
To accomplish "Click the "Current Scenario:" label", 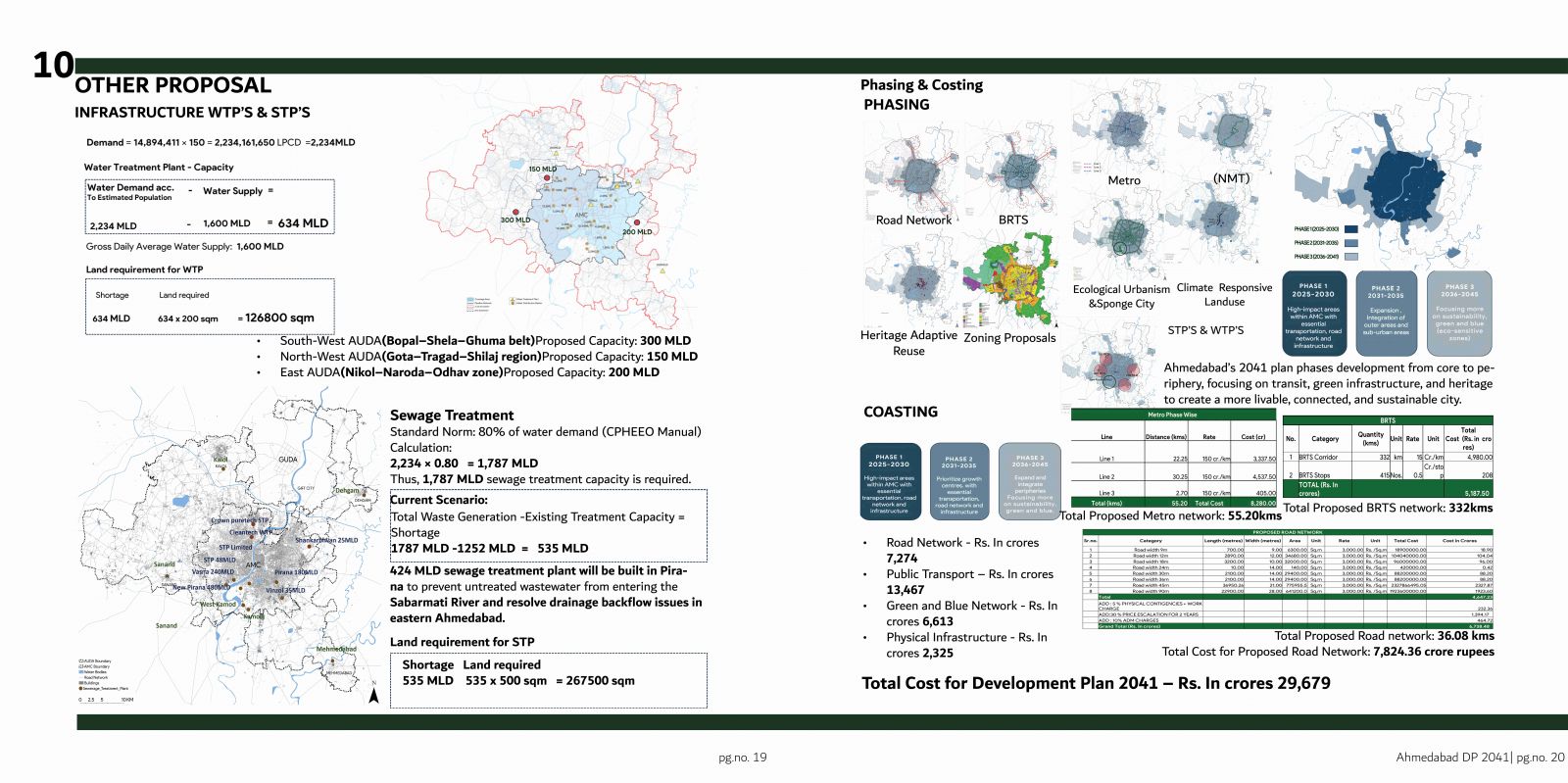I will [439, 500].
